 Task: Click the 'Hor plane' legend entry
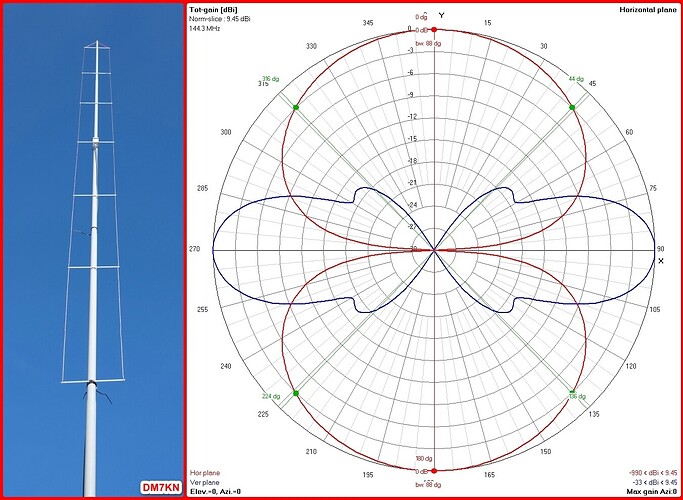click(x=205, y=473)
